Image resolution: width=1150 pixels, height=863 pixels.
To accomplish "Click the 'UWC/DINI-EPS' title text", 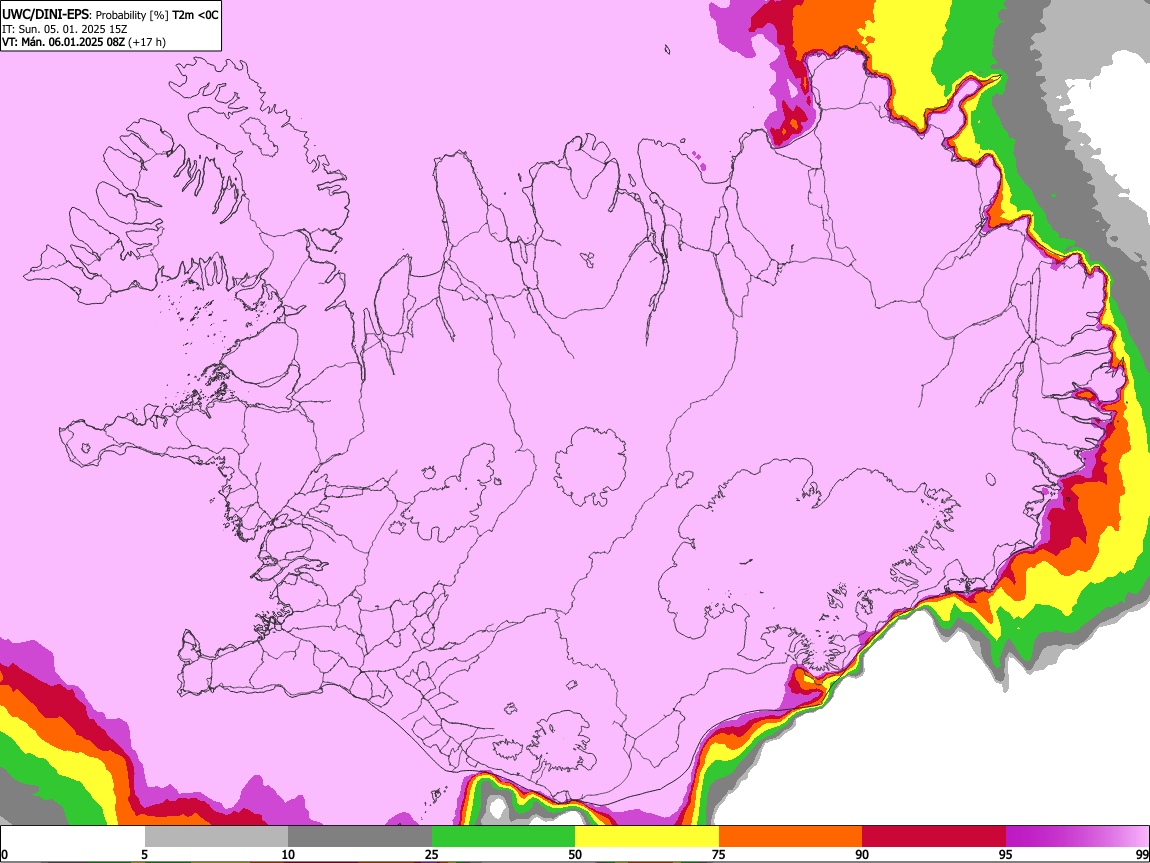I will tap(45, 15).
